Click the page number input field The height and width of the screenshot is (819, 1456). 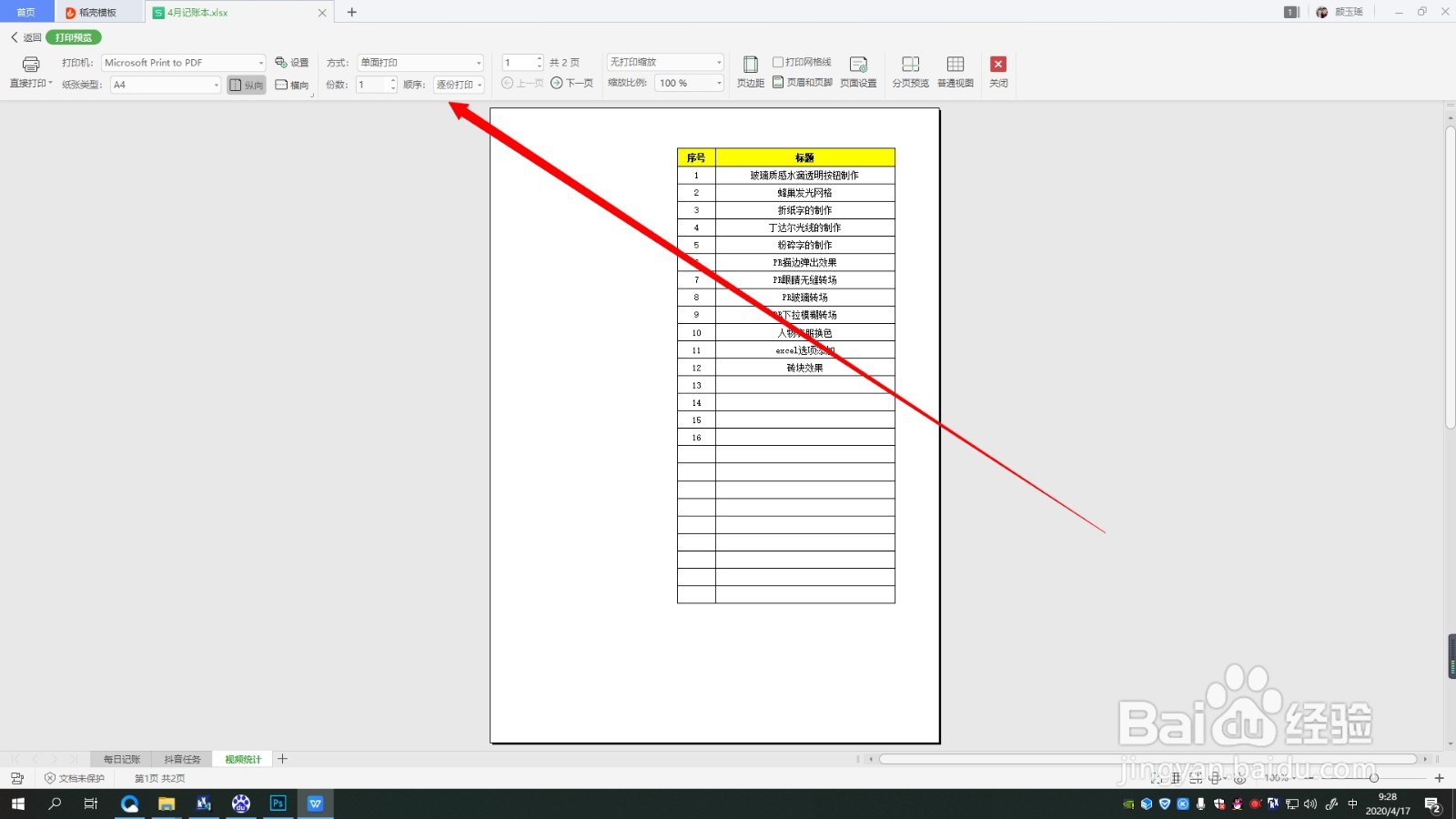click(518, 63)
